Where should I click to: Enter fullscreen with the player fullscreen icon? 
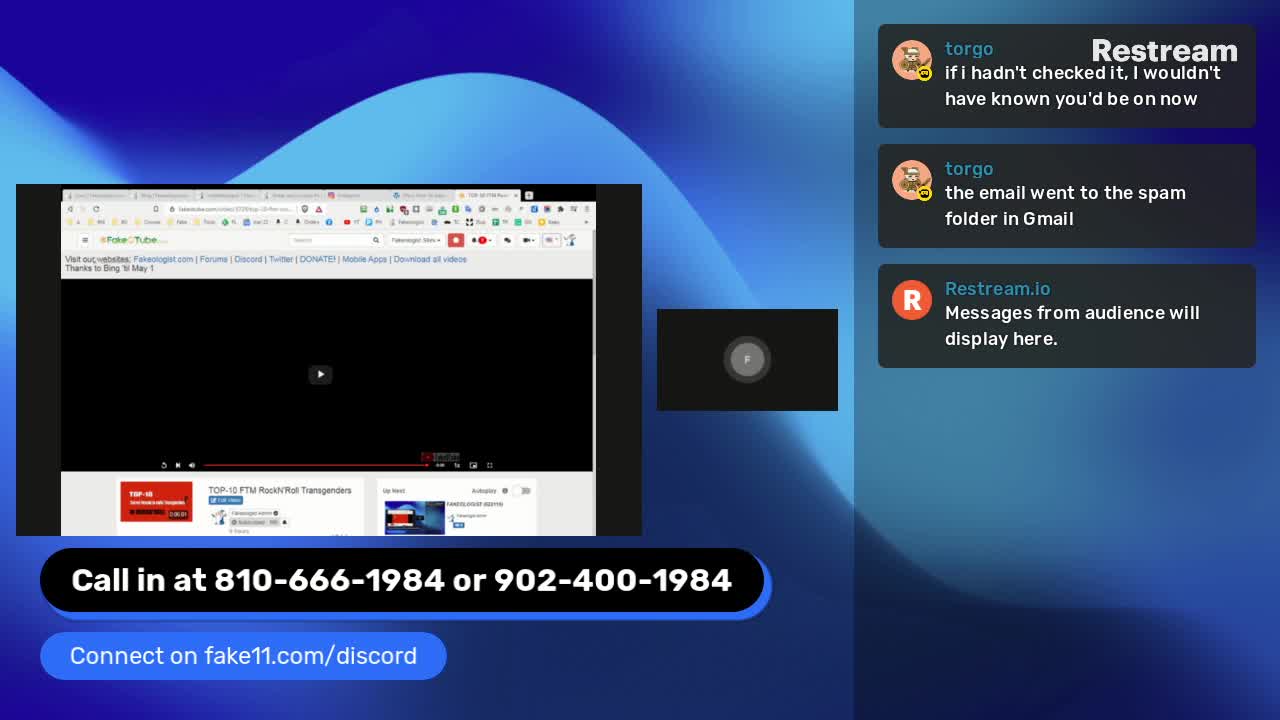pos(490,465)
